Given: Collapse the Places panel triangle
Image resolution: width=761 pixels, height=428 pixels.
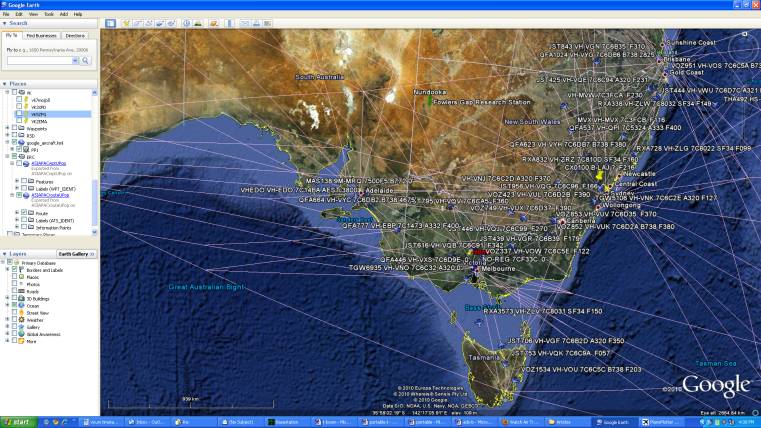Looking at the screenshot, I should click(4, 84).
